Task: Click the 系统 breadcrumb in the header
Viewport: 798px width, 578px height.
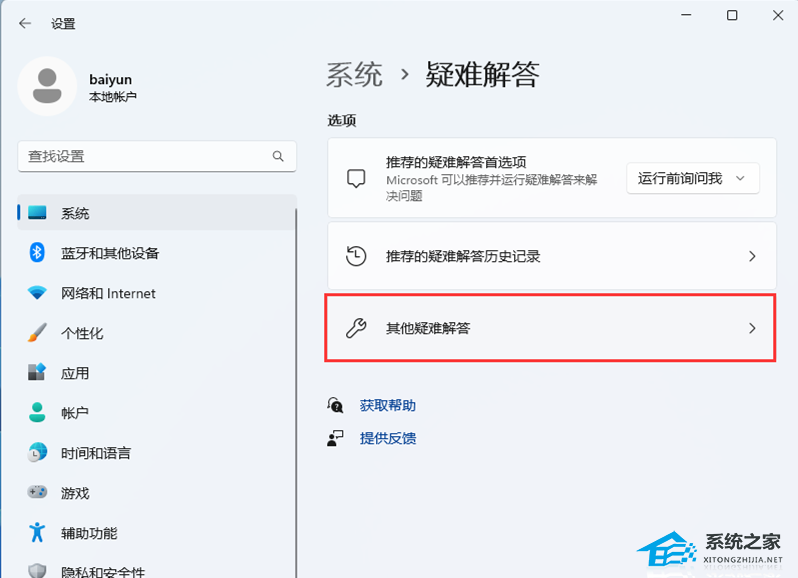Action: point(354,74)
